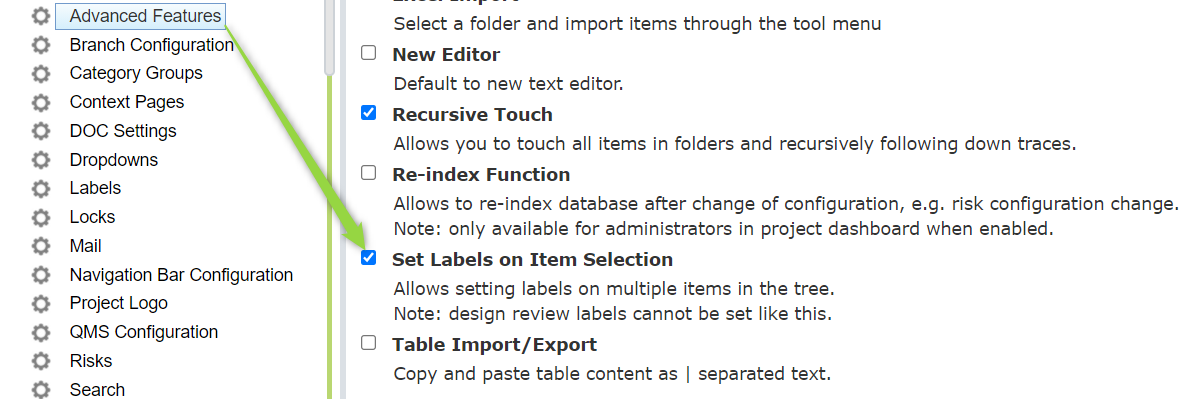Screen dimensions: 1204x399
Task: Click gear icon beside Dropdowns
Action: (x=40, y=160)
